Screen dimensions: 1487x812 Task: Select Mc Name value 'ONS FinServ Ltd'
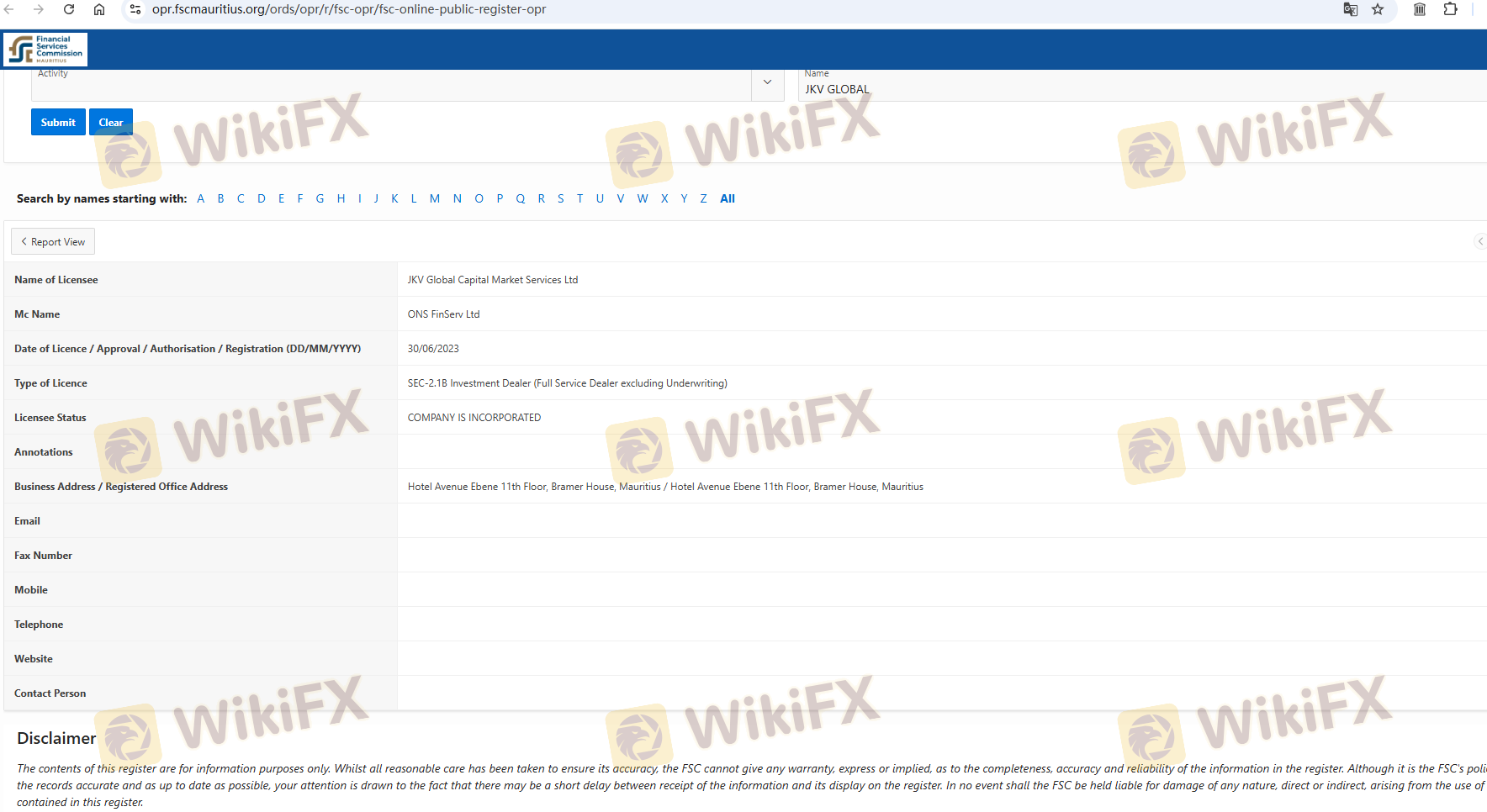pos(443,314)
